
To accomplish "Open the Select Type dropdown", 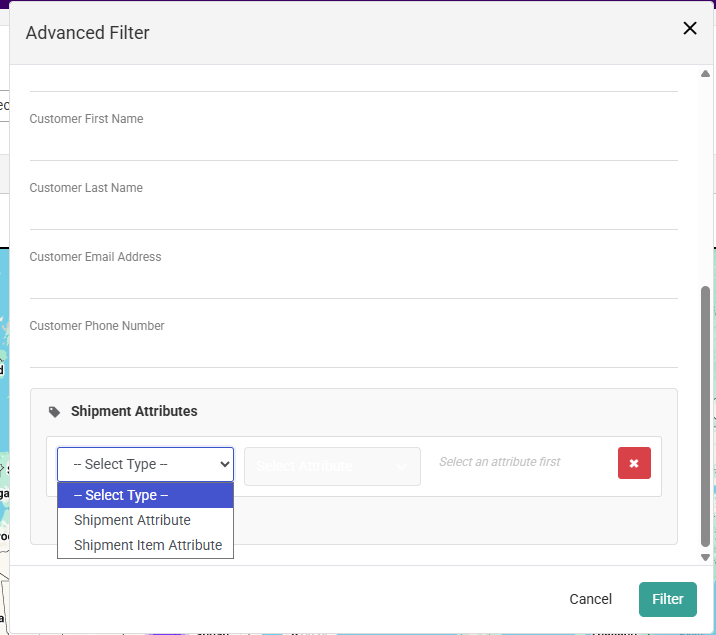I will coord(145,464).
